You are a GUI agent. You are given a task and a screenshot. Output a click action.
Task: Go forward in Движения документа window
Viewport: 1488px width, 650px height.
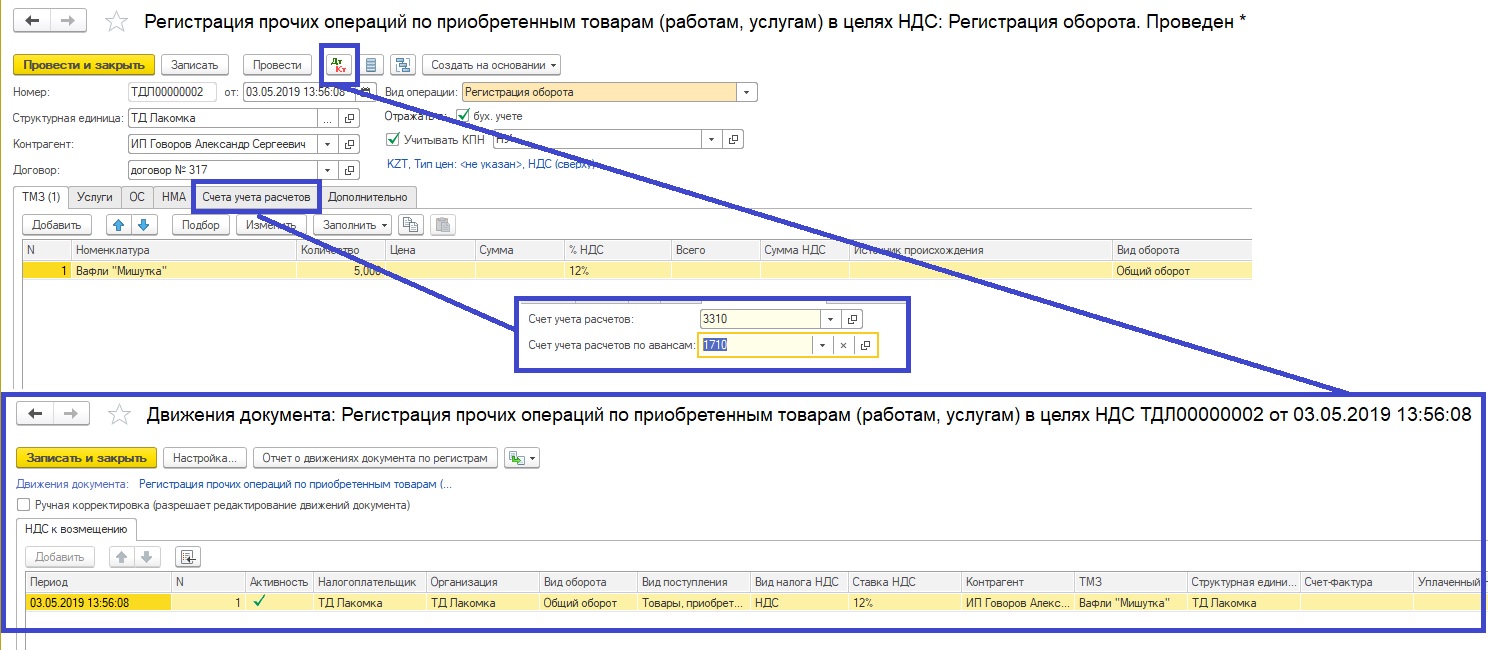[71, 413]
